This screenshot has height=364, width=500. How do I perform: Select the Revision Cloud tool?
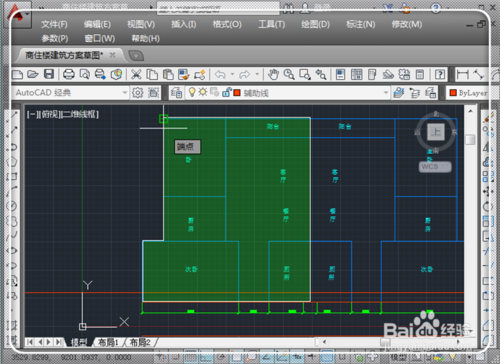click(x=12, y=221)
